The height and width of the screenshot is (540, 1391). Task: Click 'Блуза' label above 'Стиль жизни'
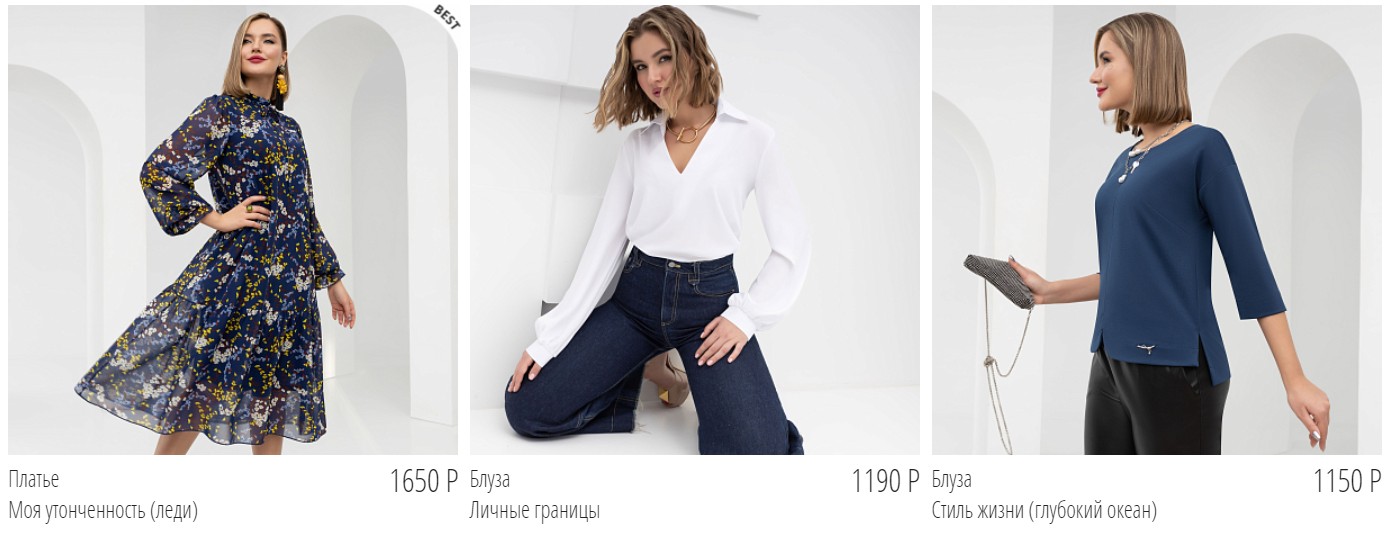click(952, 480)
